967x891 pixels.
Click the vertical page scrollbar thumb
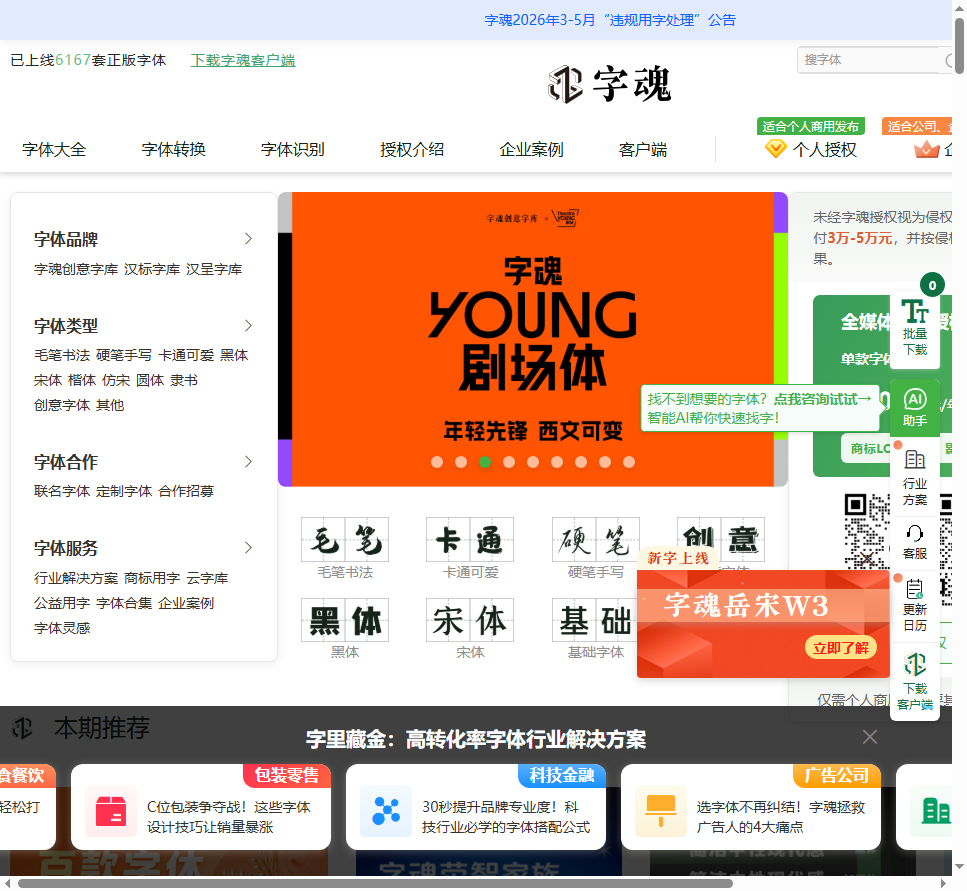tap(959, 46)
